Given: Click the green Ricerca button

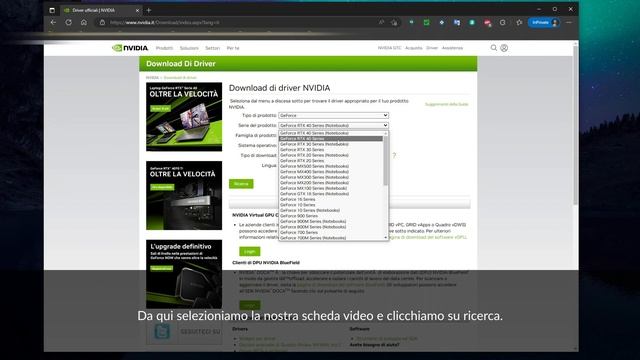Looking at the screenshot, I should click(x=241, y=184).
